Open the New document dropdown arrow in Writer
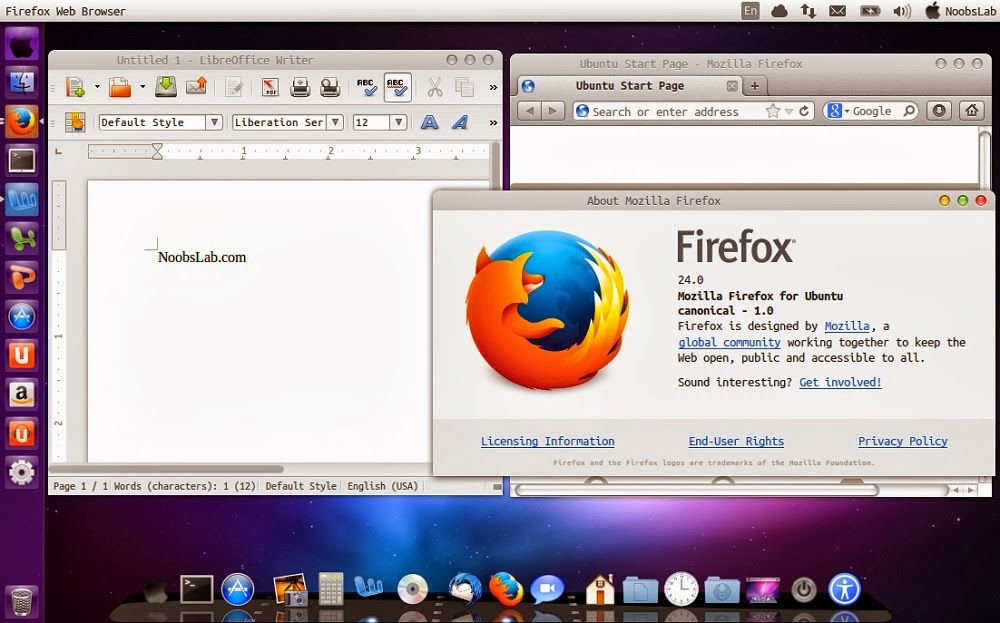The height and width of the screenshot is (623, 1000). (x=97, y=87)
